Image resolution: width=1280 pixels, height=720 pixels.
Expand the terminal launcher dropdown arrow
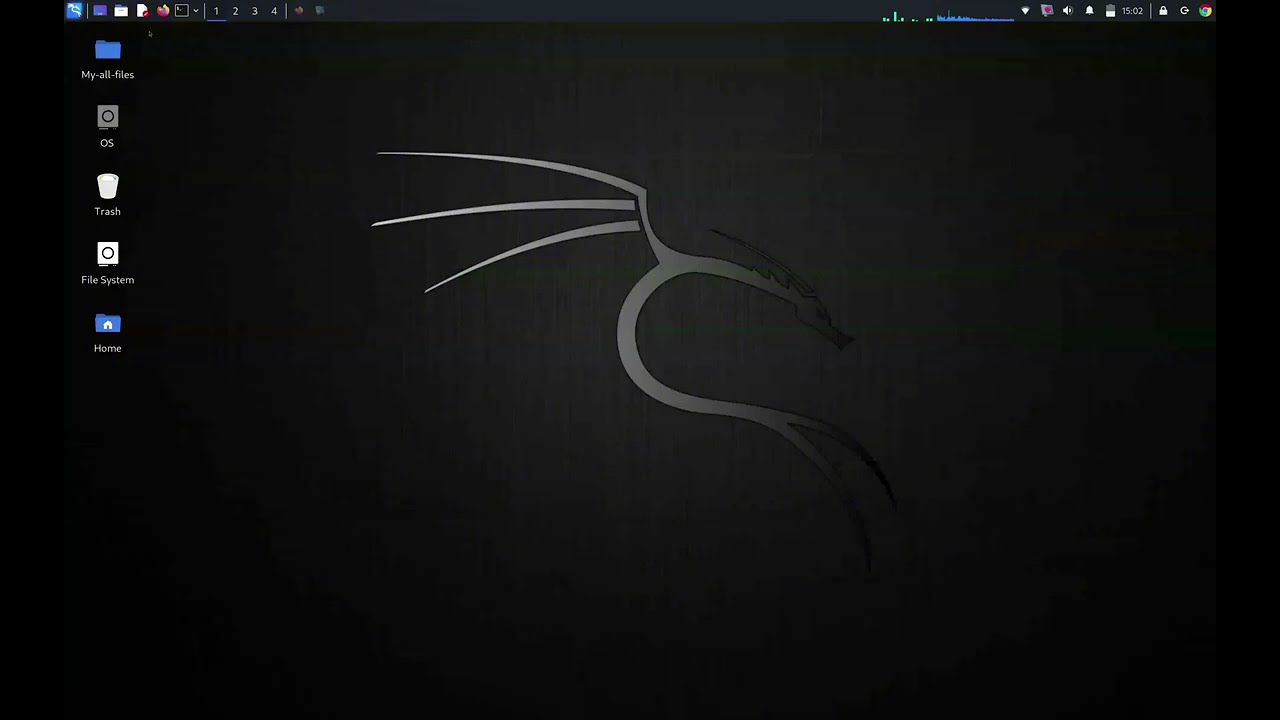pos(195,11)
